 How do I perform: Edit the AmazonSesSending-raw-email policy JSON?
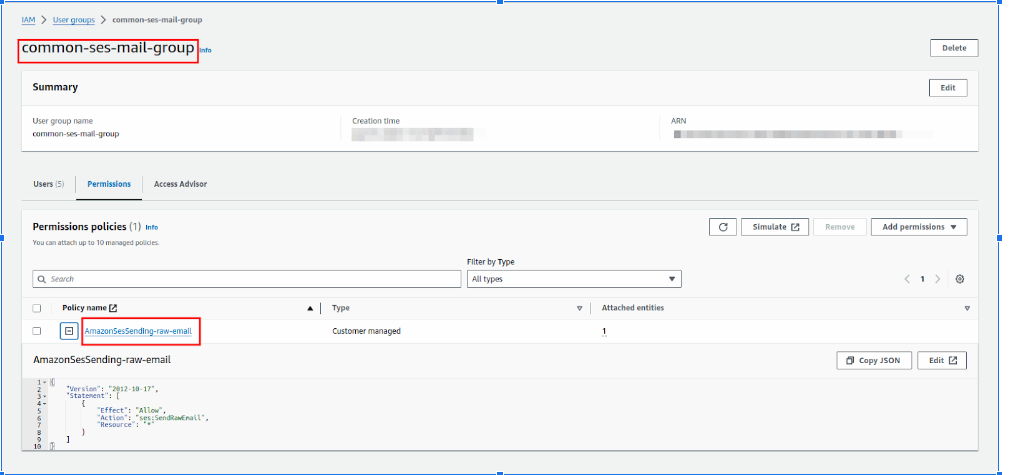[942, 361]
